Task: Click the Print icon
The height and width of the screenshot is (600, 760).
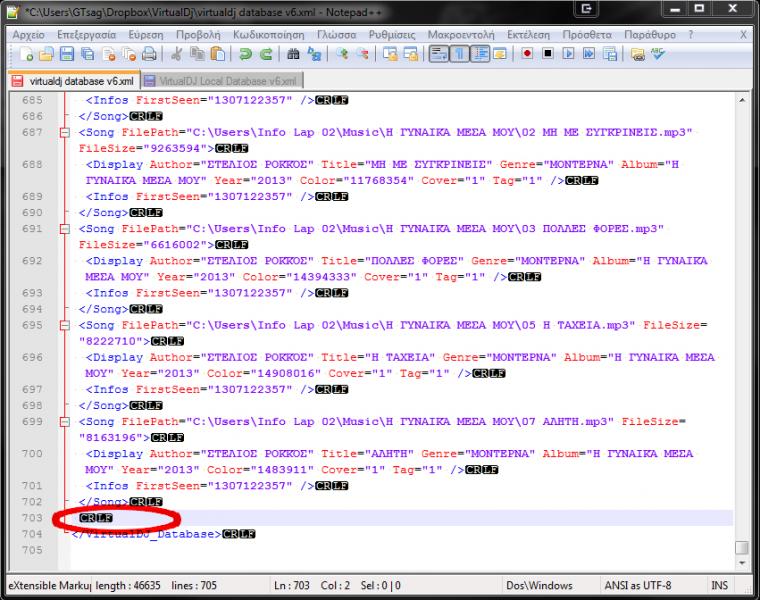Action: pos(149,54)
